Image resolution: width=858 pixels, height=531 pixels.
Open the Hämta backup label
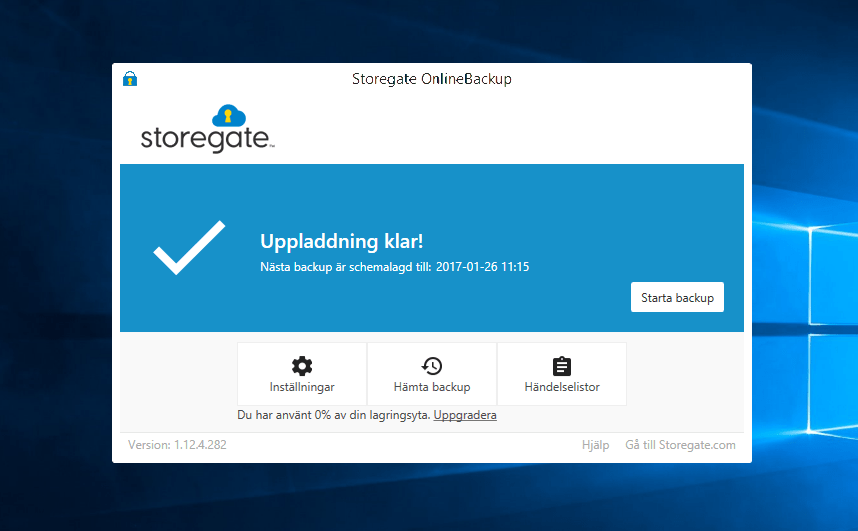432,387
